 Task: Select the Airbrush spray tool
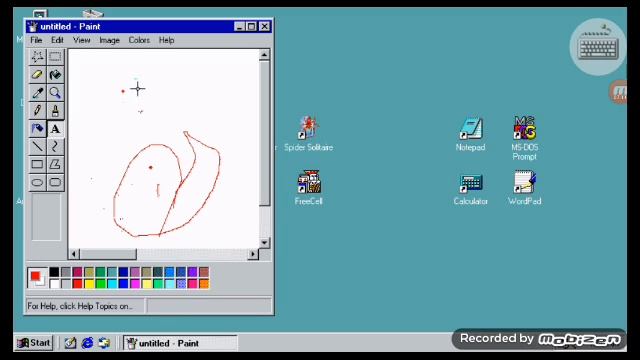tap(37, 129)
